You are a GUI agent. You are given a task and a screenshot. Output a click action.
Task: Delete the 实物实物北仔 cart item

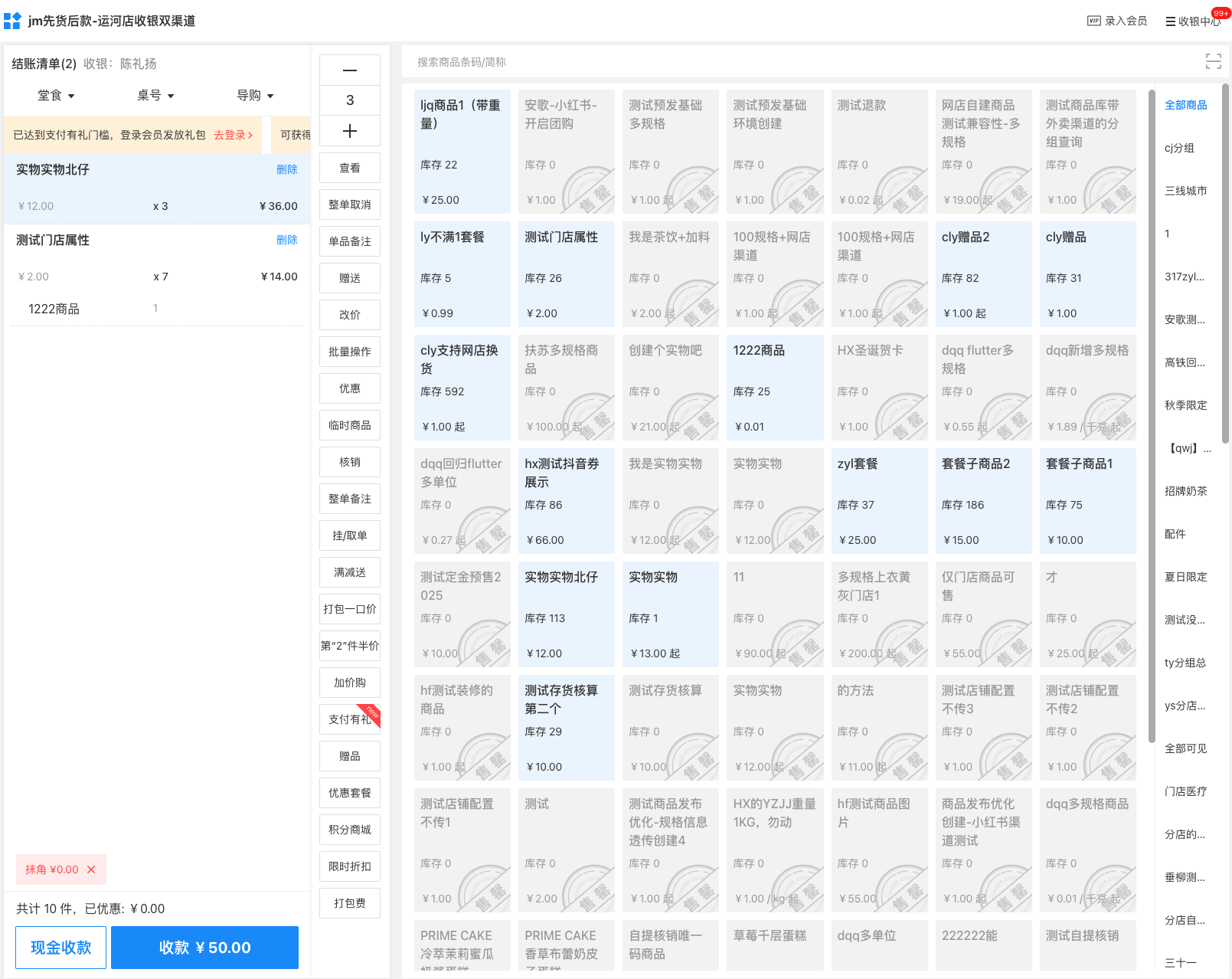tap(286, 169)
